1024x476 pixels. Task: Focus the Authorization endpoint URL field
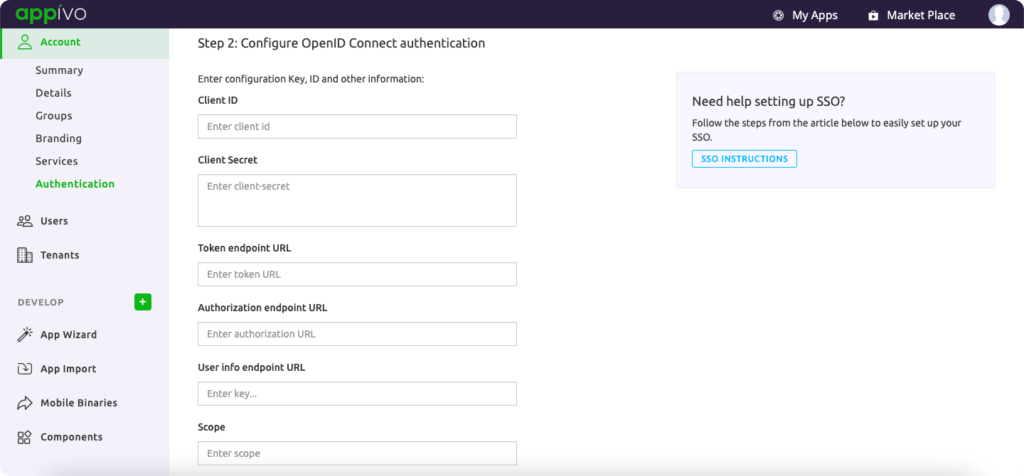(357, 334)
